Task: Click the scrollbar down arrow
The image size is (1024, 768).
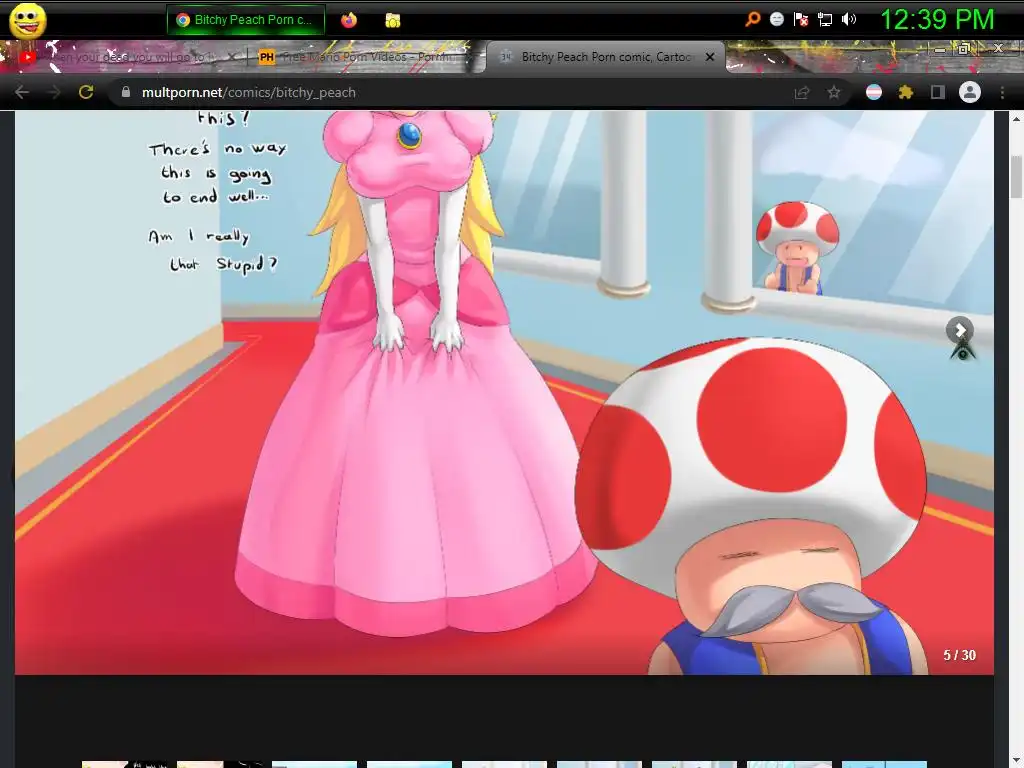Action: 1016,761
